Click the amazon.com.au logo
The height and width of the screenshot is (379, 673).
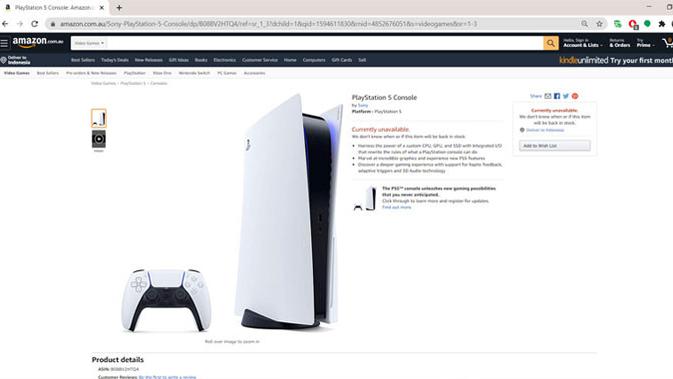coord(38,42)
